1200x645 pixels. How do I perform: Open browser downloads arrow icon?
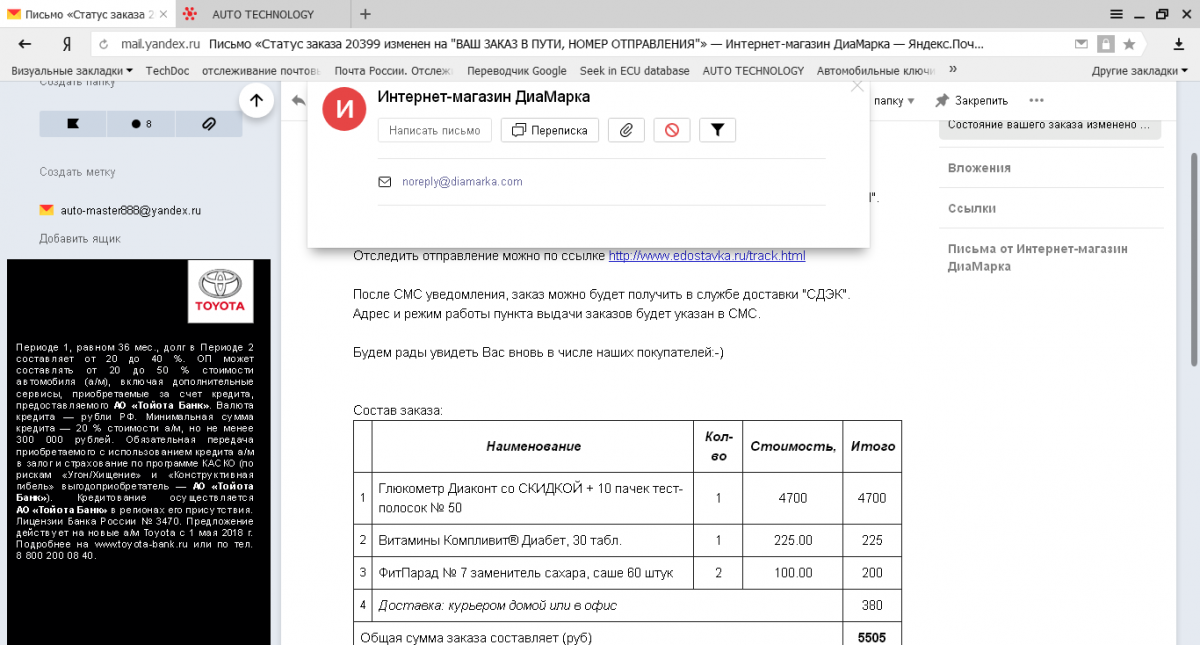[x=1178, y=44]
